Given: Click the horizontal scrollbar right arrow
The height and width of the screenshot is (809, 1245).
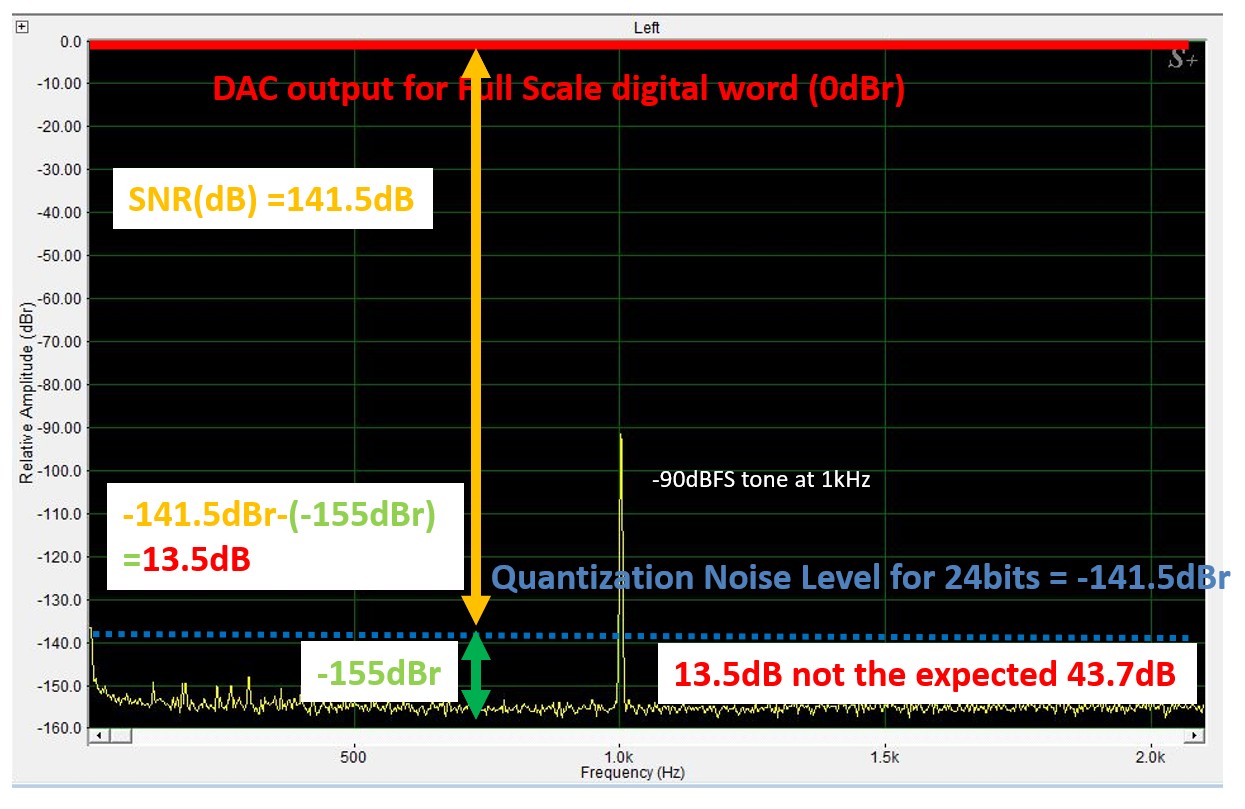Looking at the screenshot, I should pos(1196,737).
